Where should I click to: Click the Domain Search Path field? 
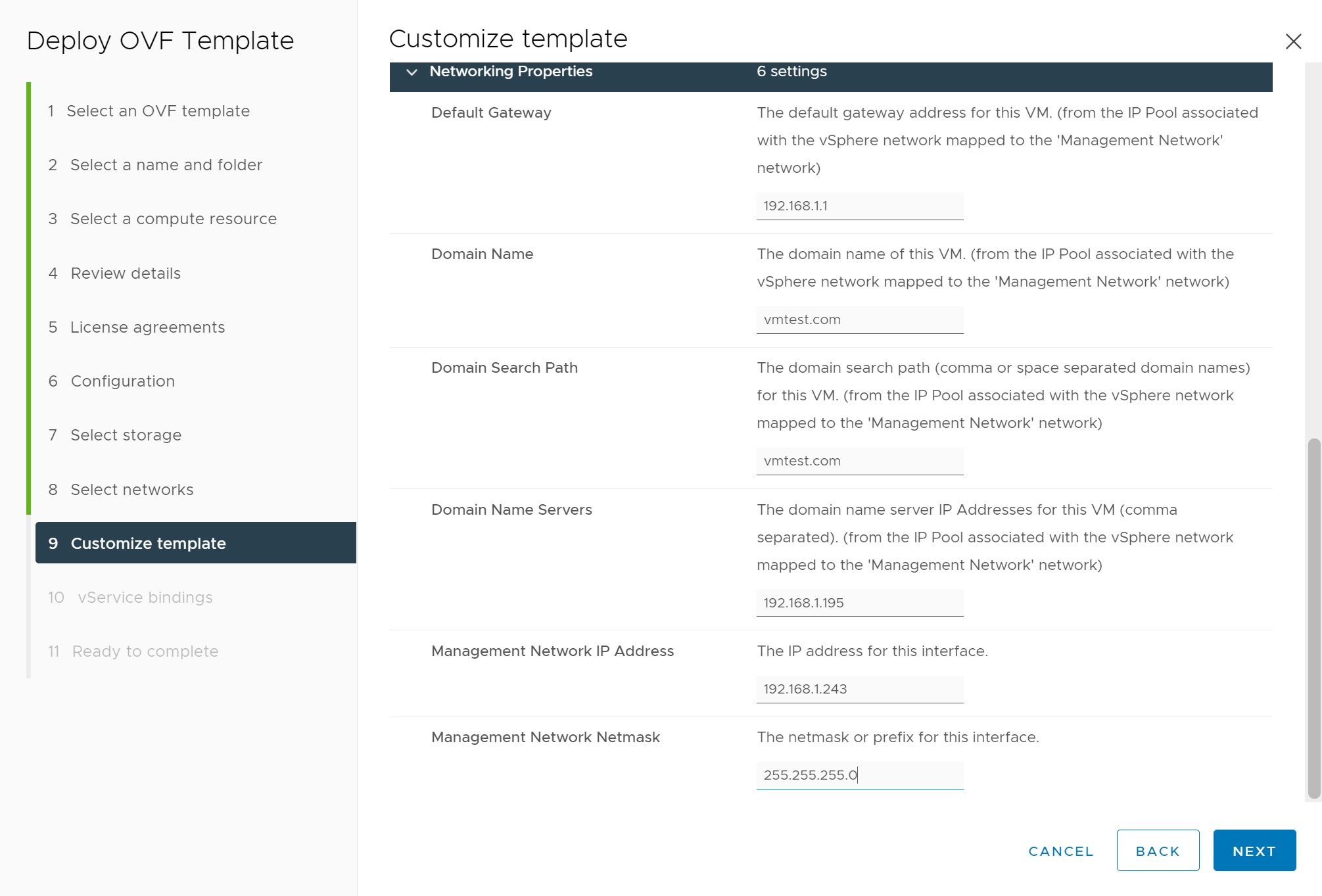pyautogui.click(x=859, y=461)
